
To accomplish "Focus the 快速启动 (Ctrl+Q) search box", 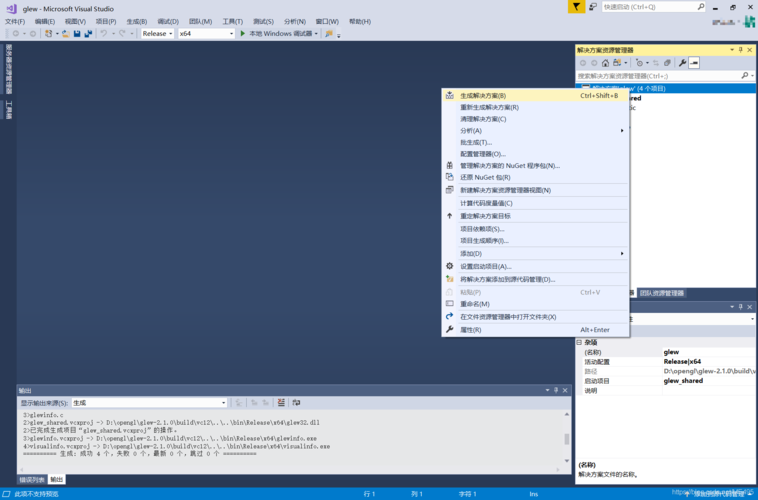I will click(x=653, y=7).
